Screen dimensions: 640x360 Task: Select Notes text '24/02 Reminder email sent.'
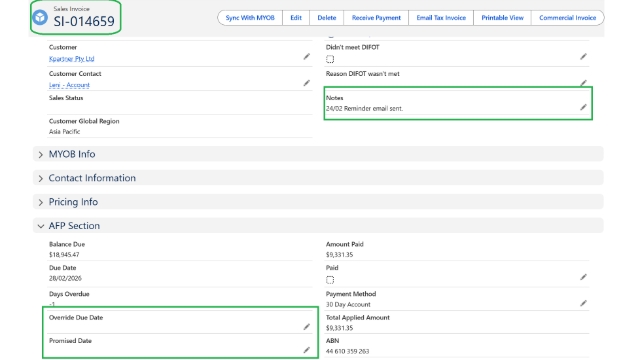pyautogui.click(x=364, y=109)
